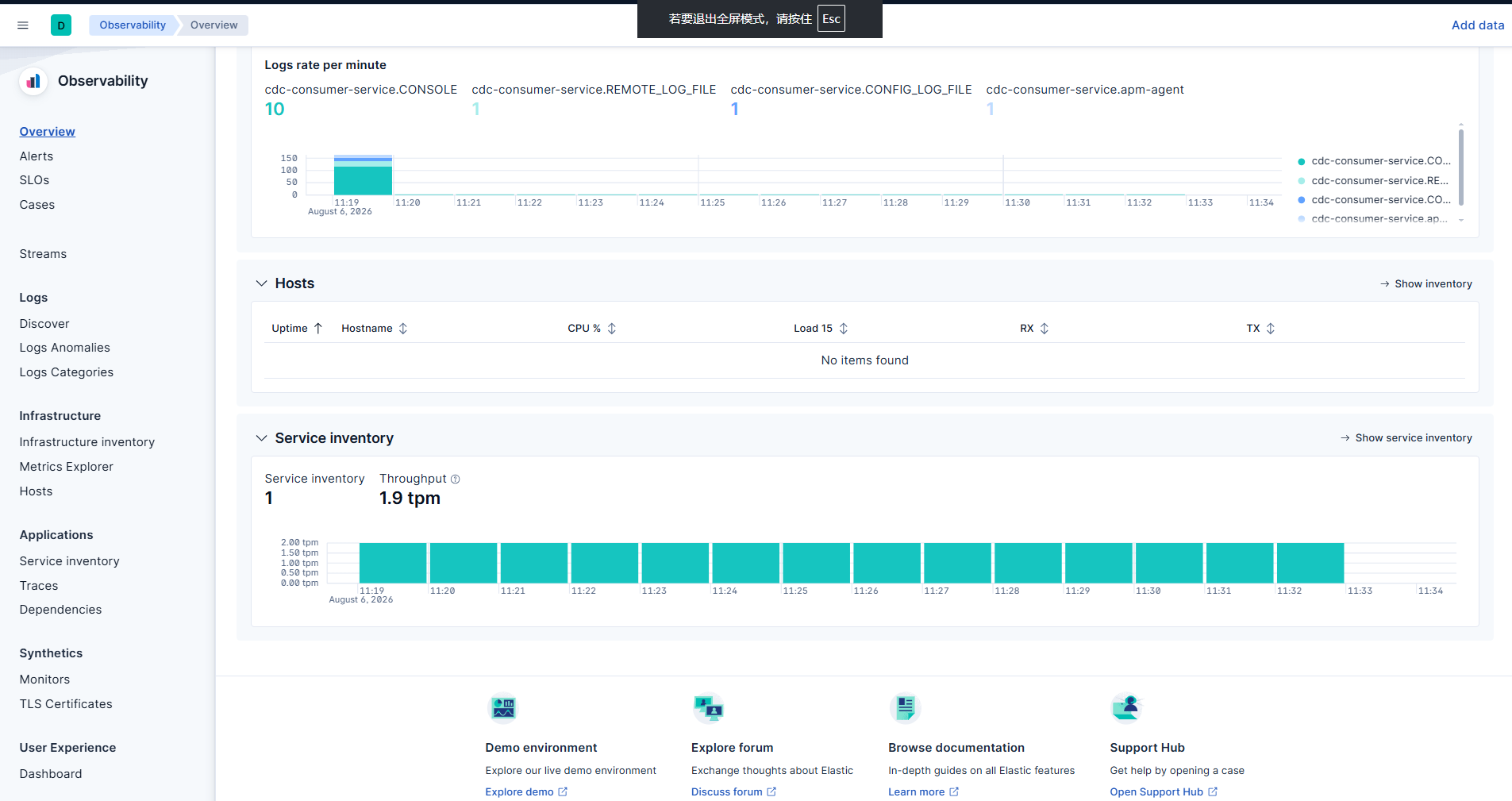Click the 11:19 bar in logs rate chart

(x=363, y=175)
